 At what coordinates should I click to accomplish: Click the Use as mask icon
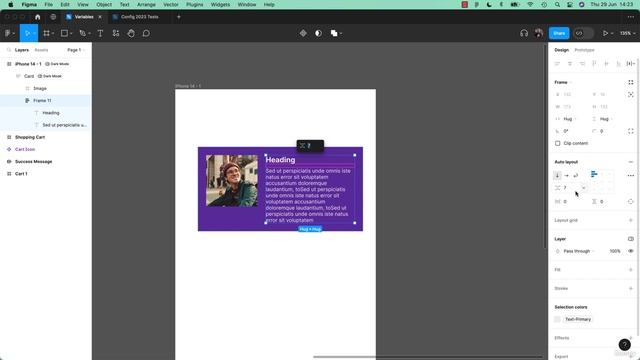coord(318,33)
